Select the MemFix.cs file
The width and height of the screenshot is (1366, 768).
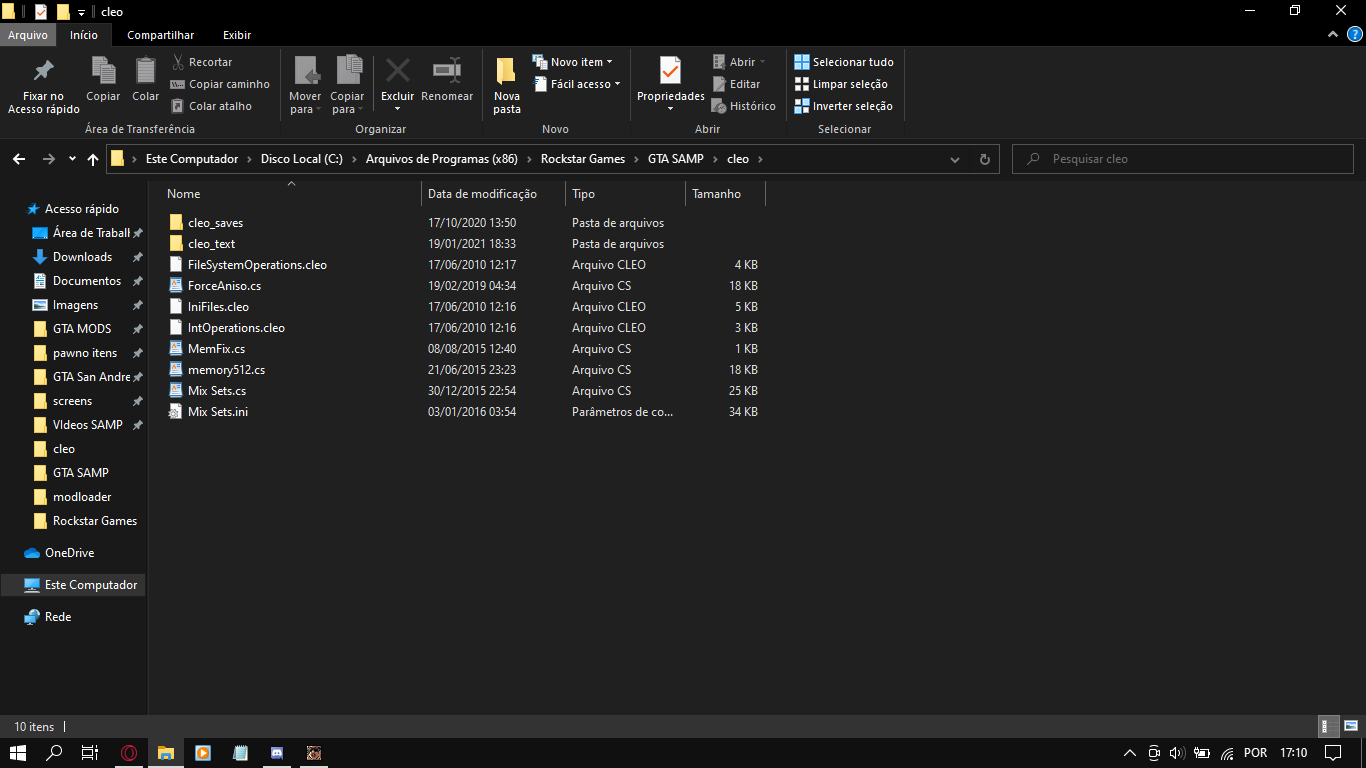pos(216,349)
